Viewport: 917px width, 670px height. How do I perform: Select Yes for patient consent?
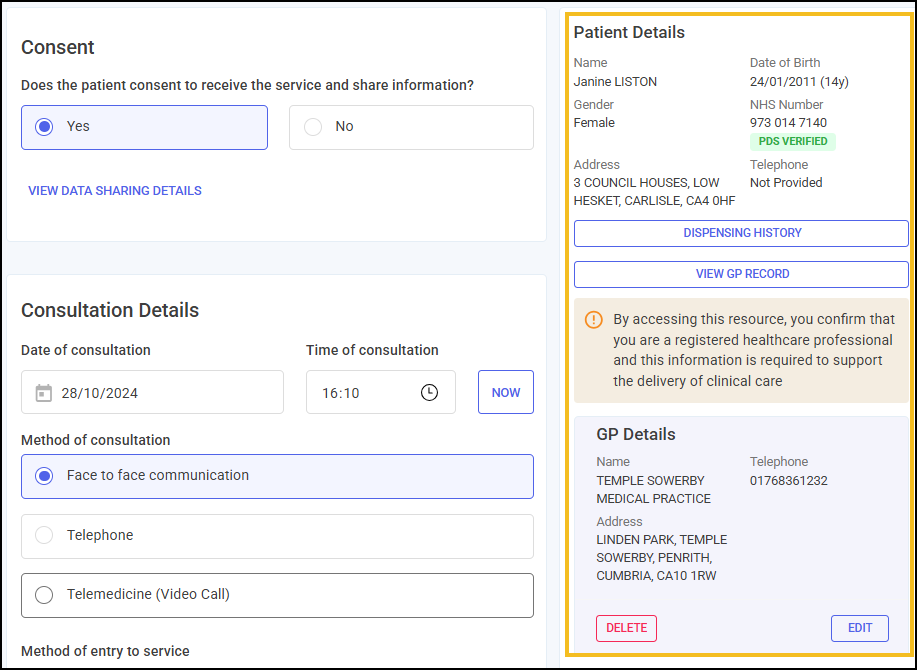pyautogui.click(x=144, y=127)
